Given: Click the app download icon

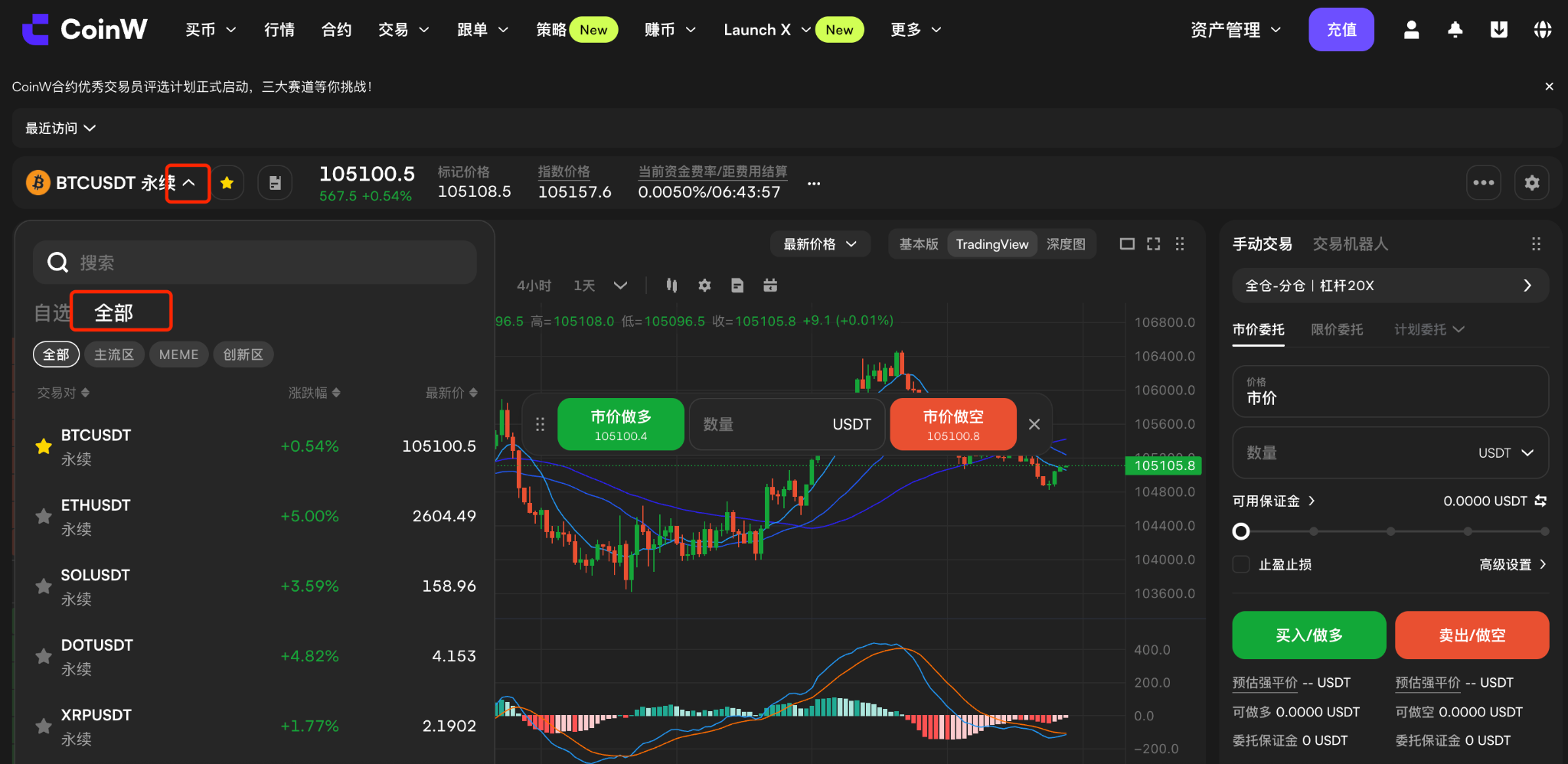Looking at the screenshot, I should point(1498,29).
